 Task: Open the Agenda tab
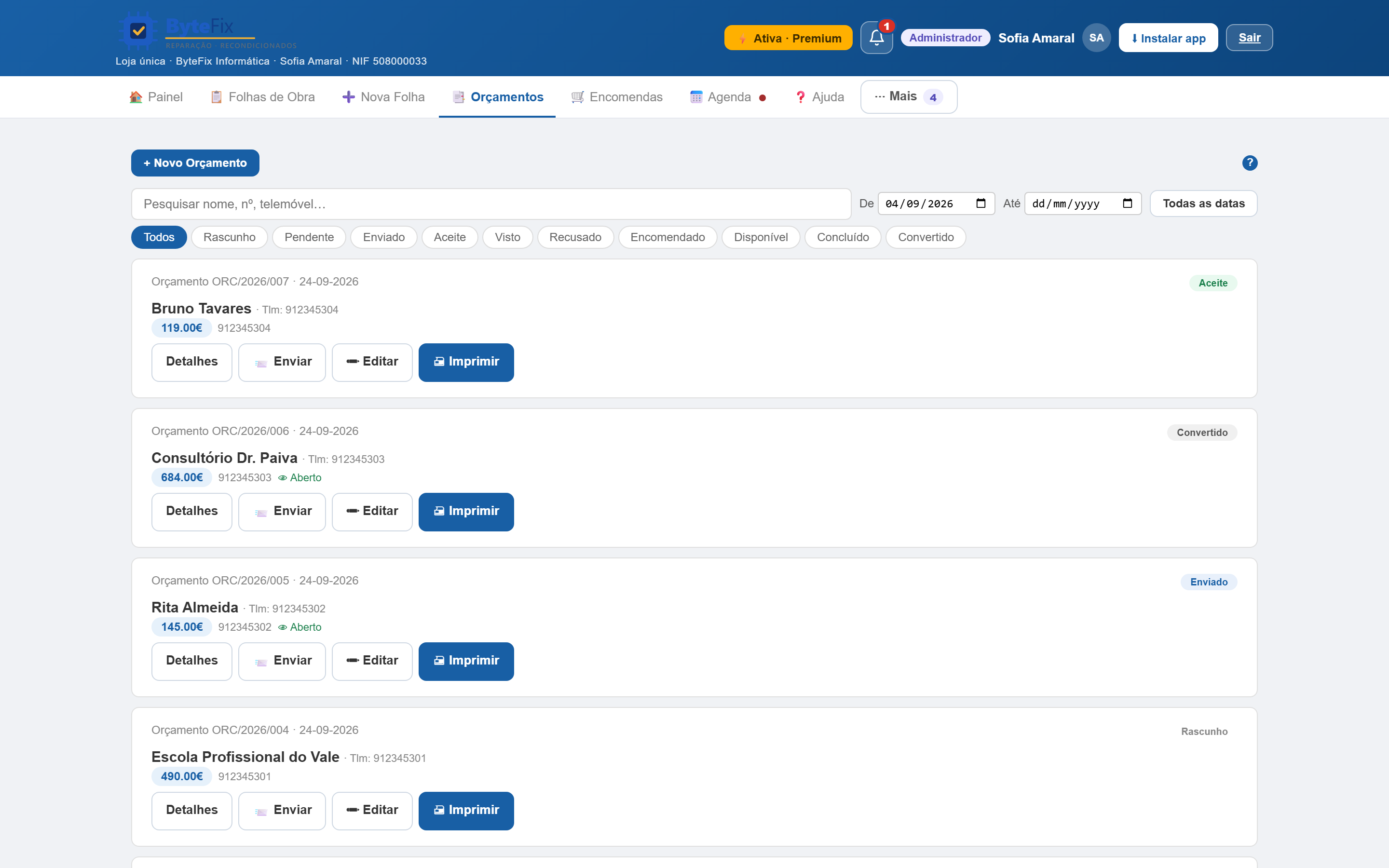pyautogui.click(x=728, y=97)
